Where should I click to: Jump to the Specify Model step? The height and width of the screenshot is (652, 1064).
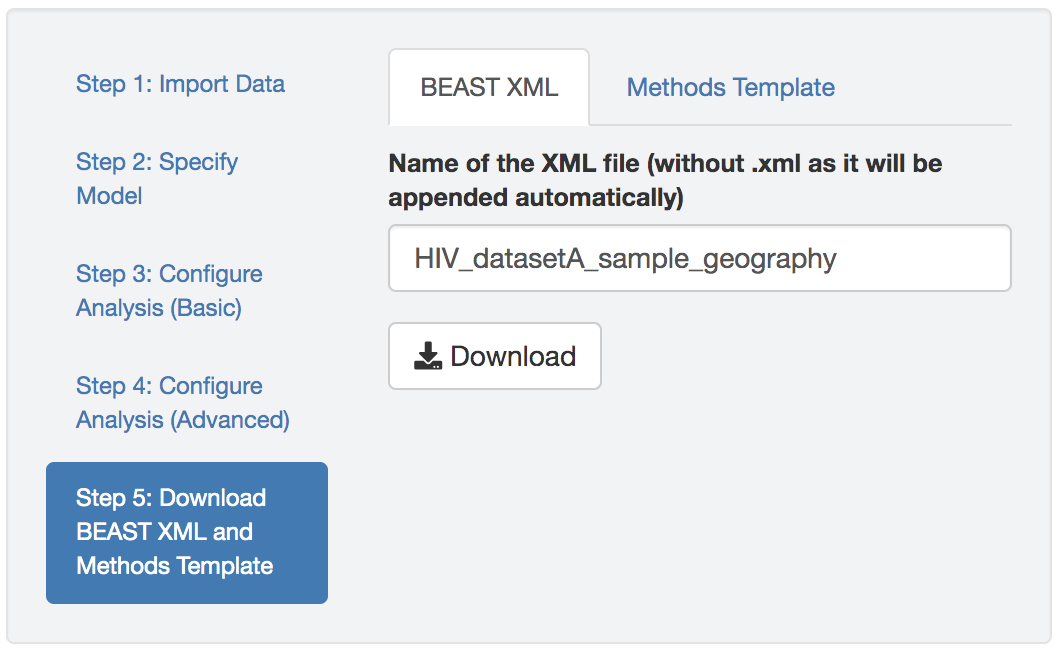tap(157, 178)
